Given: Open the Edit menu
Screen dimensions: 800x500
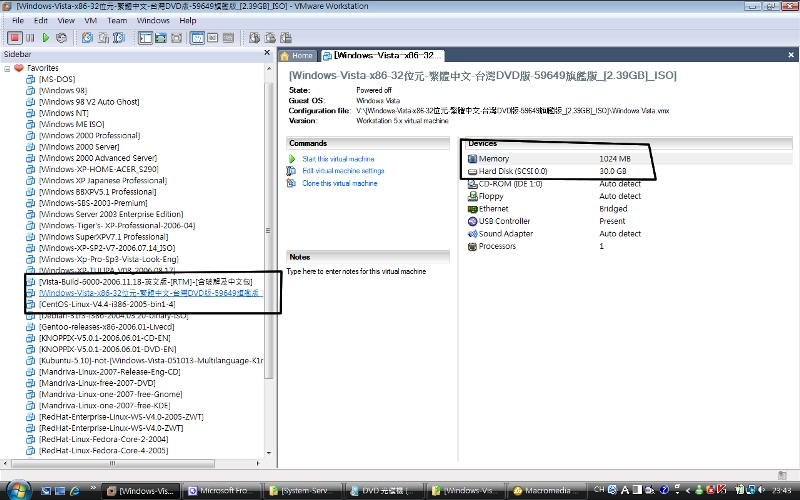Looking at the screenshot, I should tap(41, 20).
